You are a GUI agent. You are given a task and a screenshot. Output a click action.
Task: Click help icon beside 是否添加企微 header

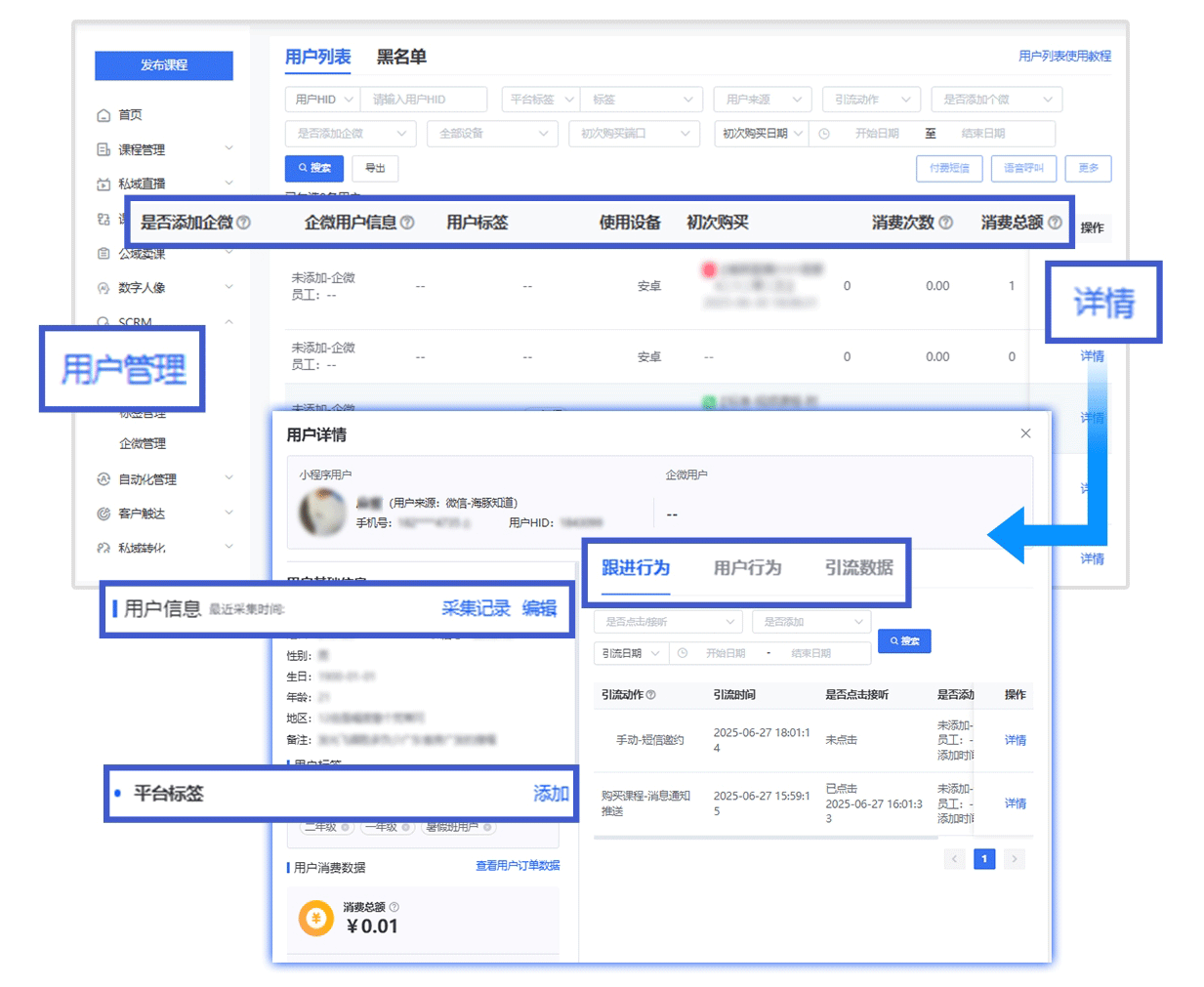244,223
